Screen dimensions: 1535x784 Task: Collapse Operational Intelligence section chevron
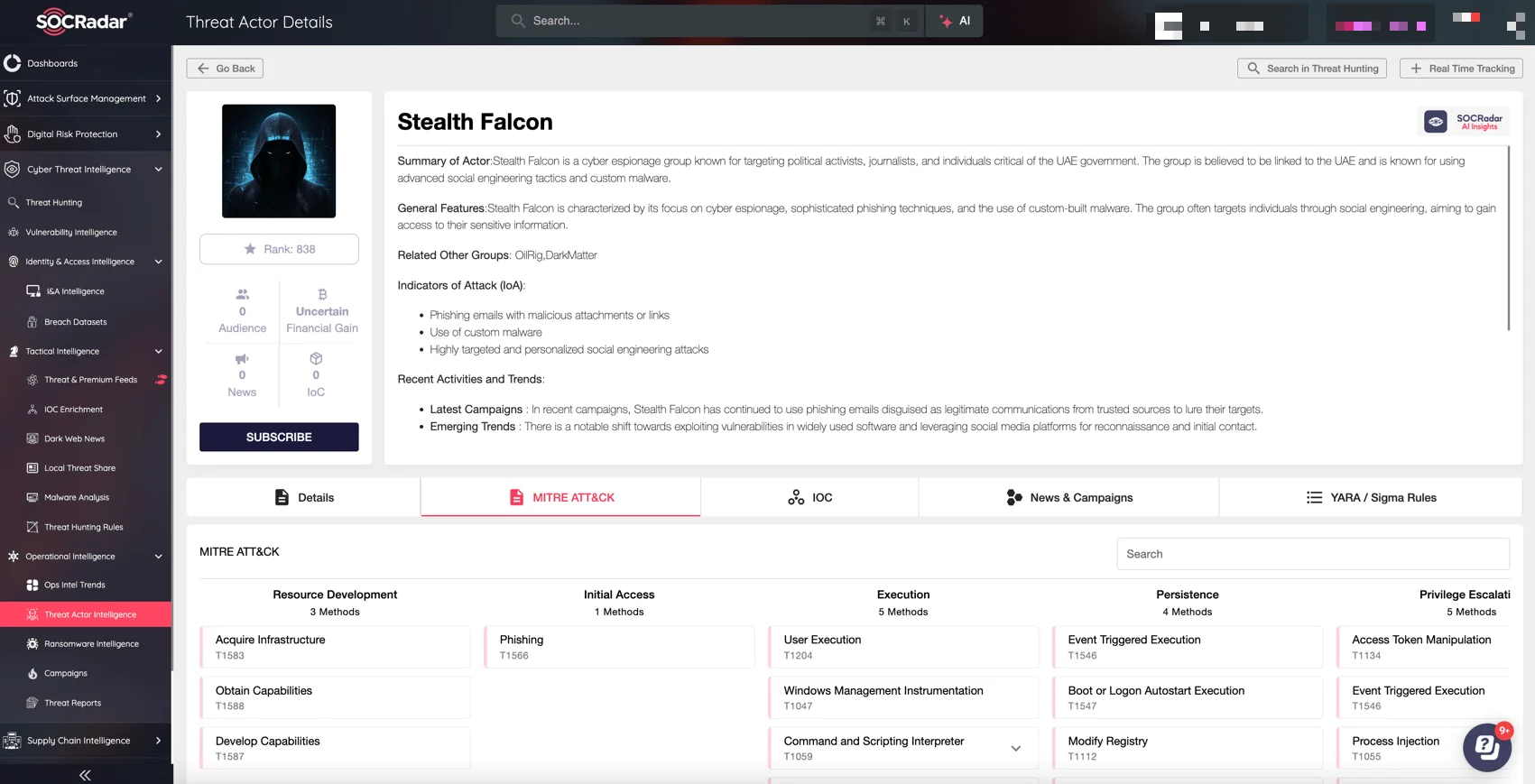pos(159,557)
